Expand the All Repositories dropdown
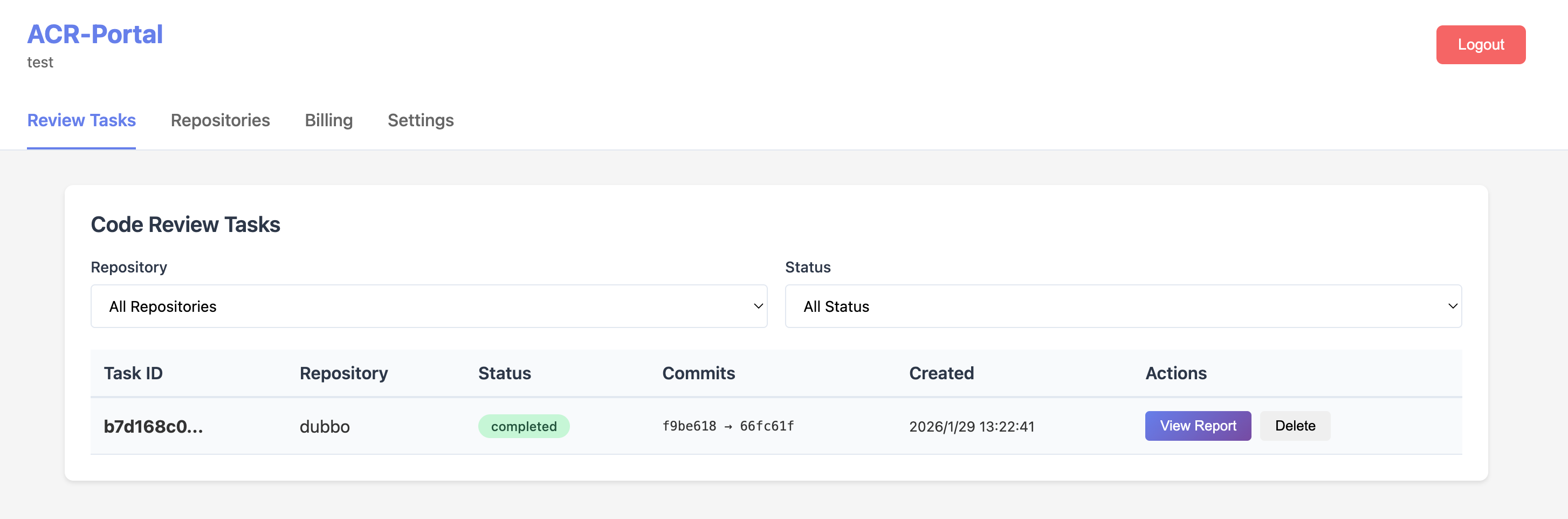This screenshot has height=519, width=1568. pos(428,306)
